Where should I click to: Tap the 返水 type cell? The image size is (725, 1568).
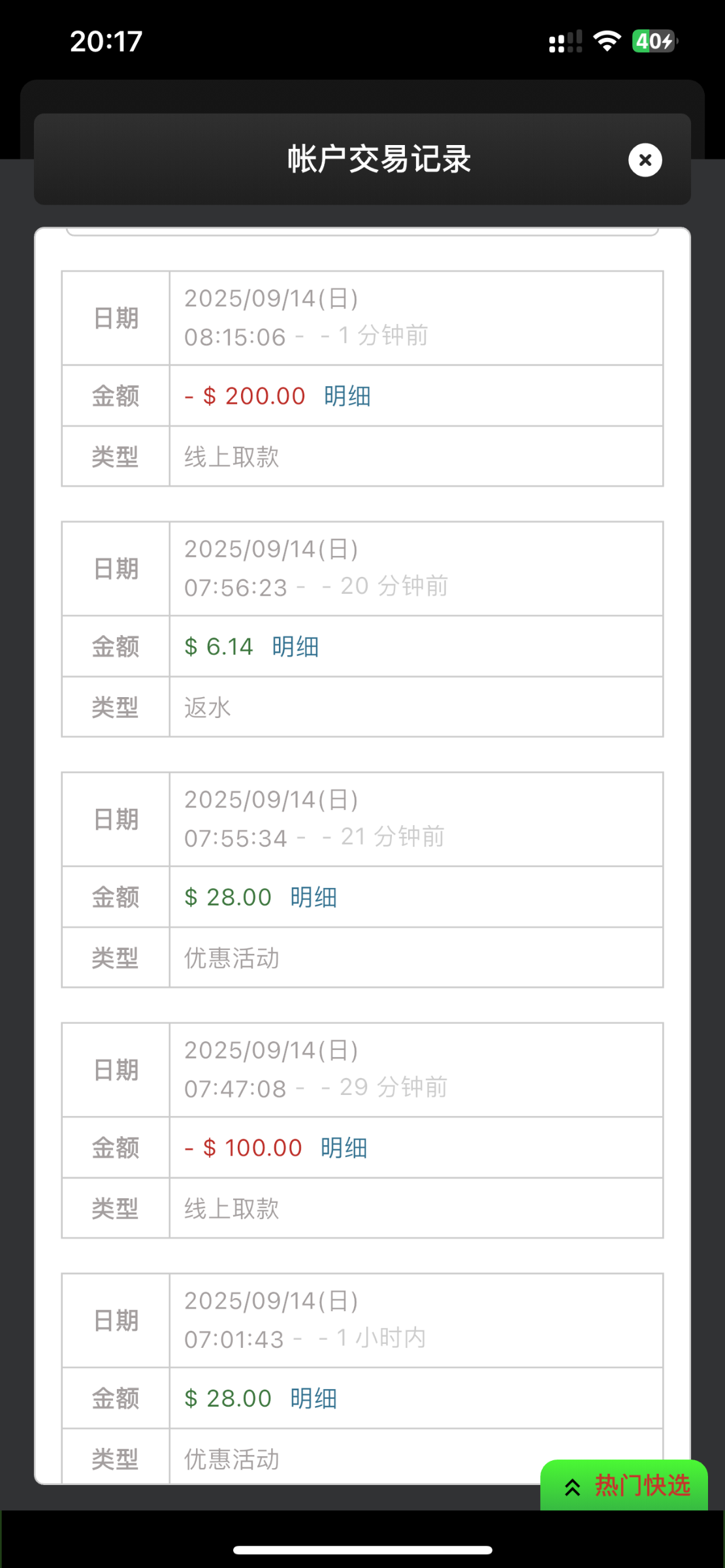(415, 708)
